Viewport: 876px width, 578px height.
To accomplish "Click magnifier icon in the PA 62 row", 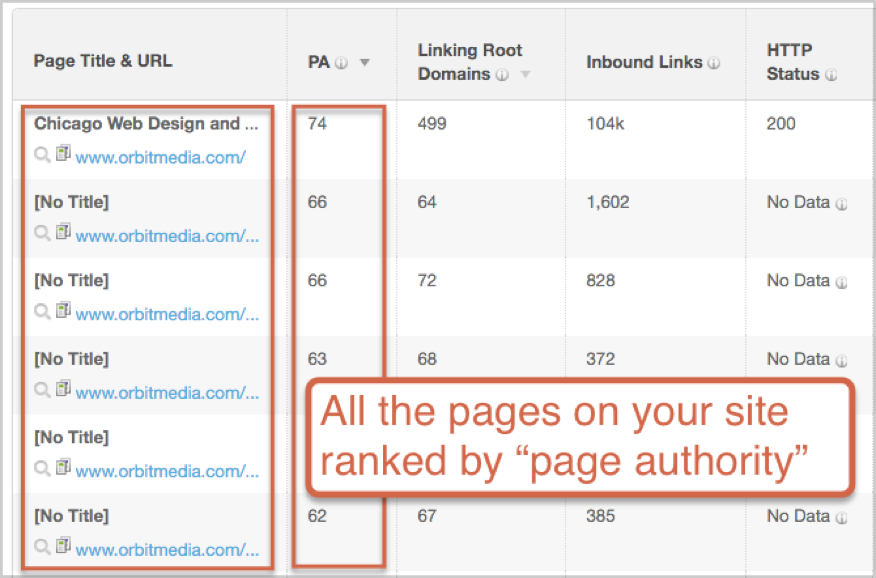I will 42,548.
